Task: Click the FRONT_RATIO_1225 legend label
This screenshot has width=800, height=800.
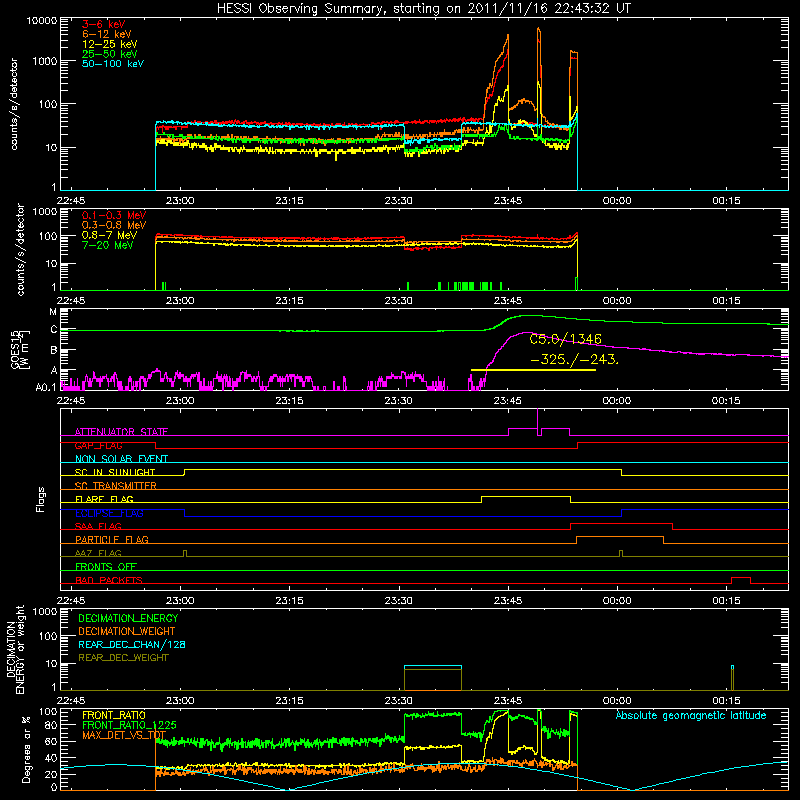Action: tap(129, 725)
